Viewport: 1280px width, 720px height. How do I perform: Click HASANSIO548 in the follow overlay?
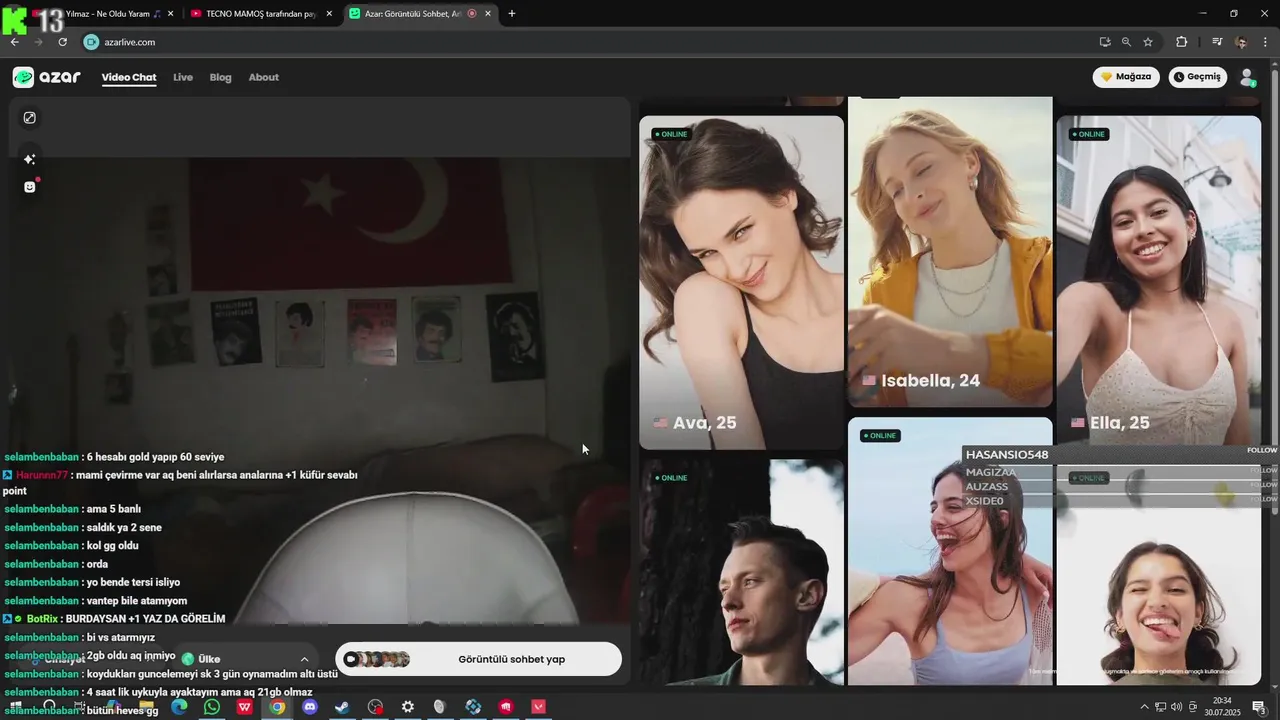tap(1007, 455)
